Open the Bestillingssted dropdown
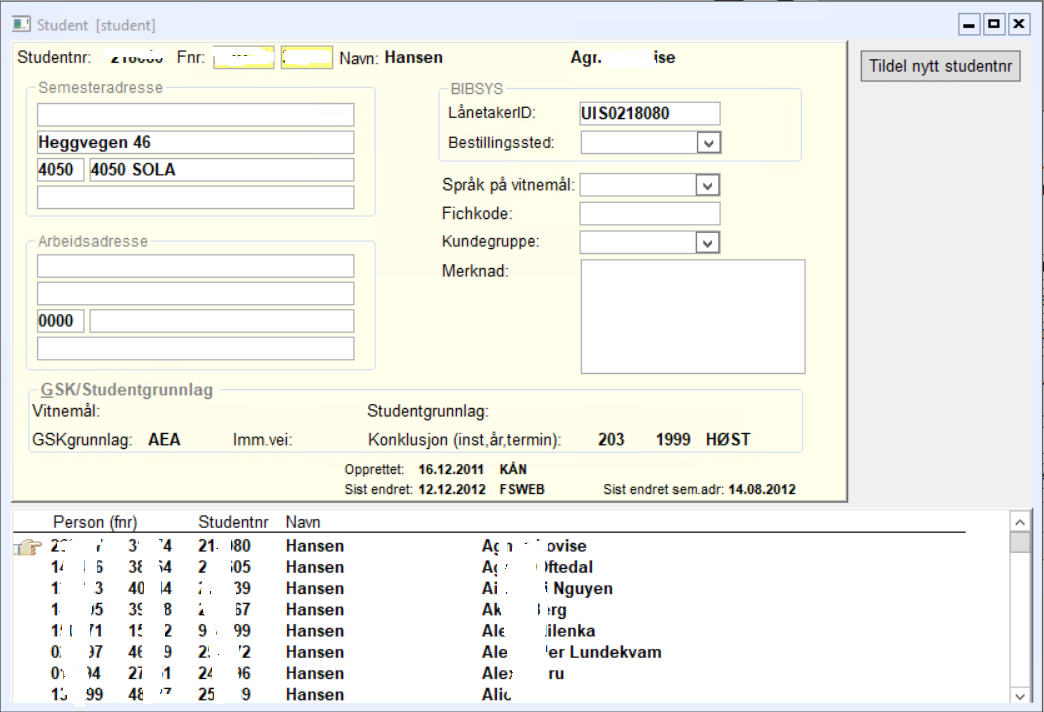The image size is (1044, 712). pyautogui.click(x=708, y=143)
